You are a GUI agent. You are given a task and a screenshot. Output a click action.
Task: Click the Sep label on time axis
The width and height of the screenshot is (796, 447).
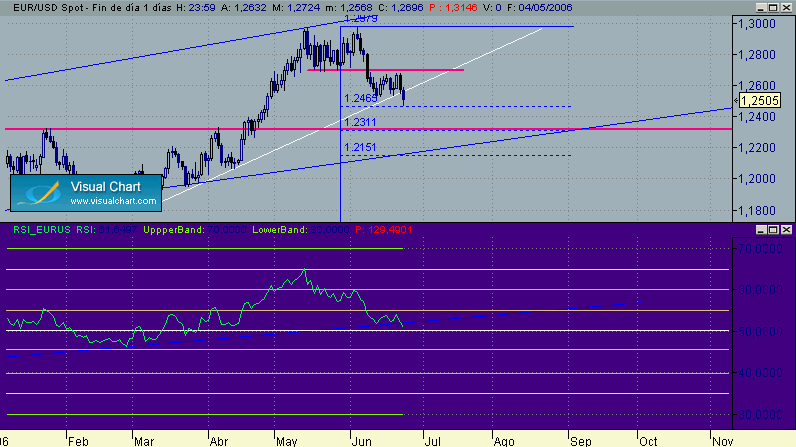coord(581,441)
